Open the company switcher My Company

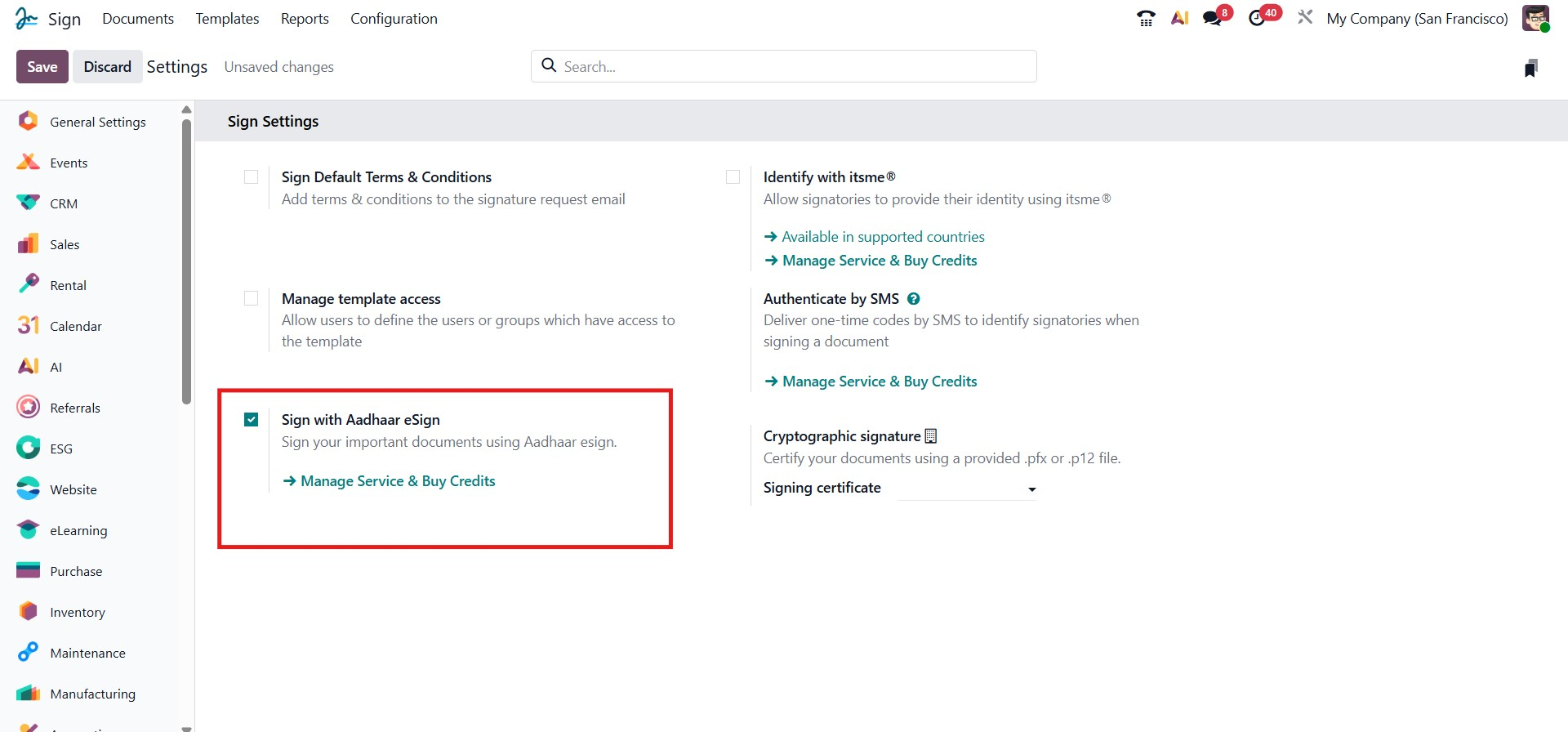[1417, 19]
